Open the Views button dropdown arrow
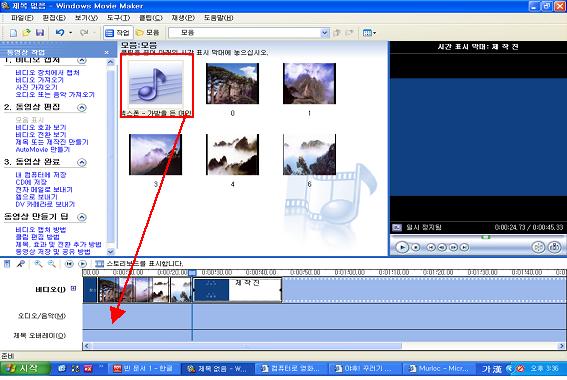 tap(375, 33)
